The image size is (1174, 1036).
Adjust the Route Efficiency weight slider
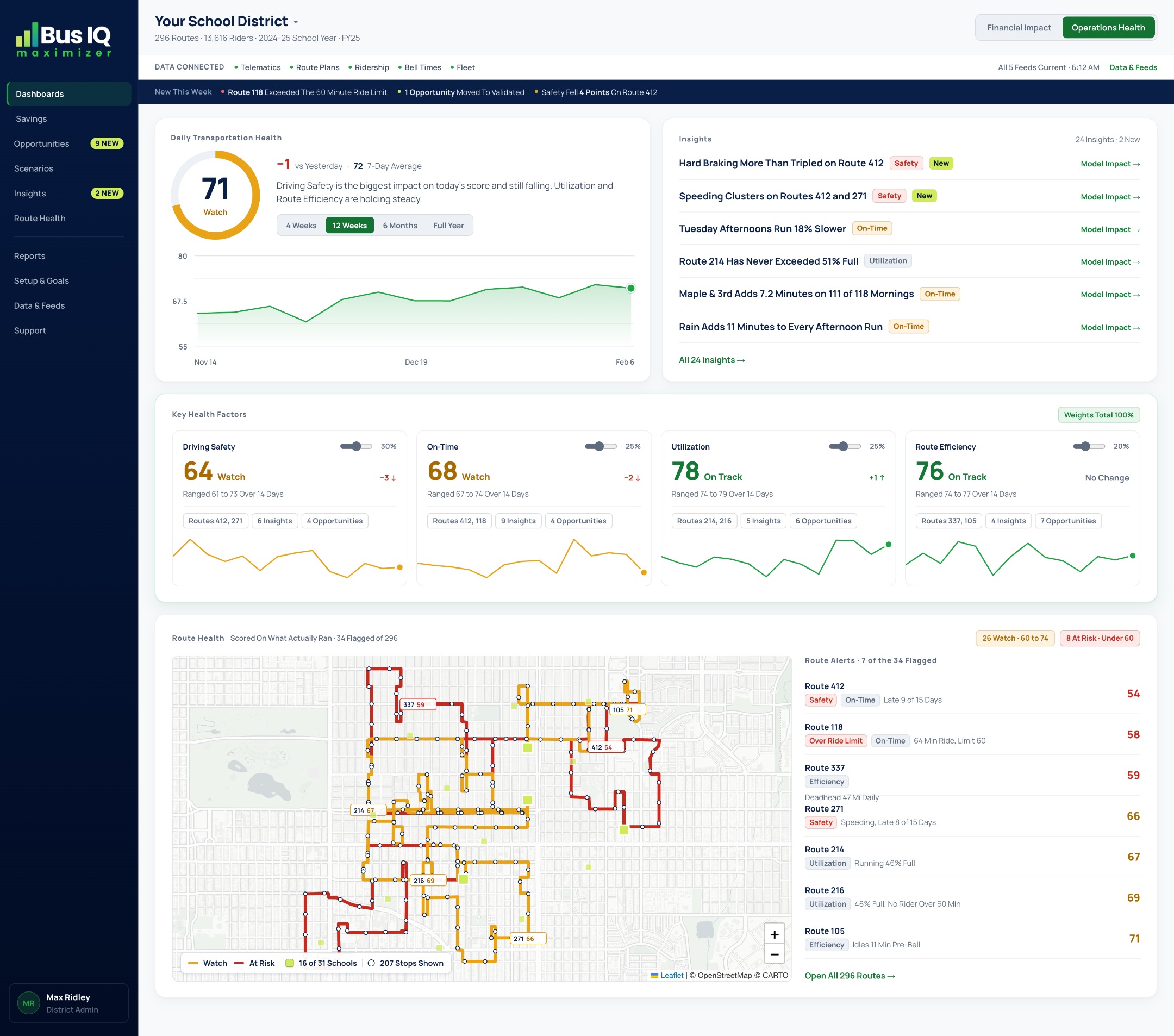click(1089, 446)
